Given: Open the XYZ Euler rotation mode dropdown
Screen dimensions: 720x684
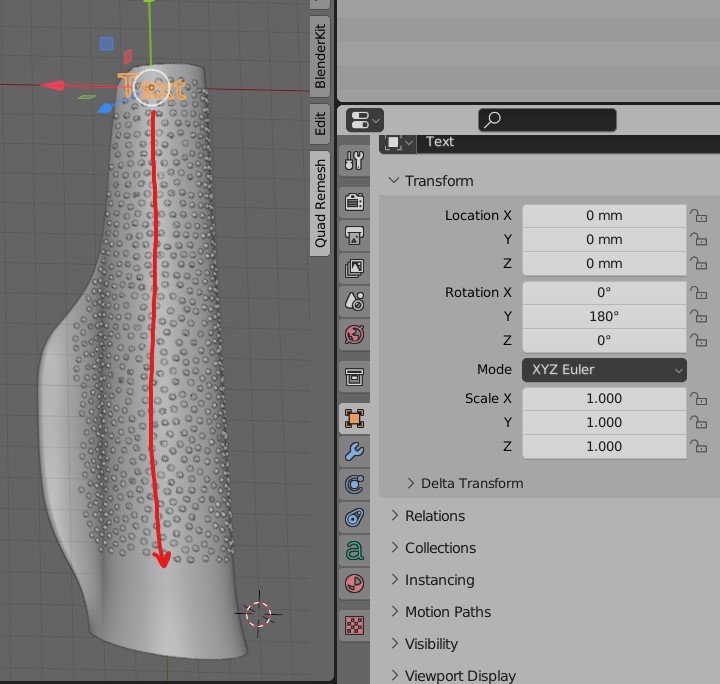Looking at the screenshot, I should [604, 370].
